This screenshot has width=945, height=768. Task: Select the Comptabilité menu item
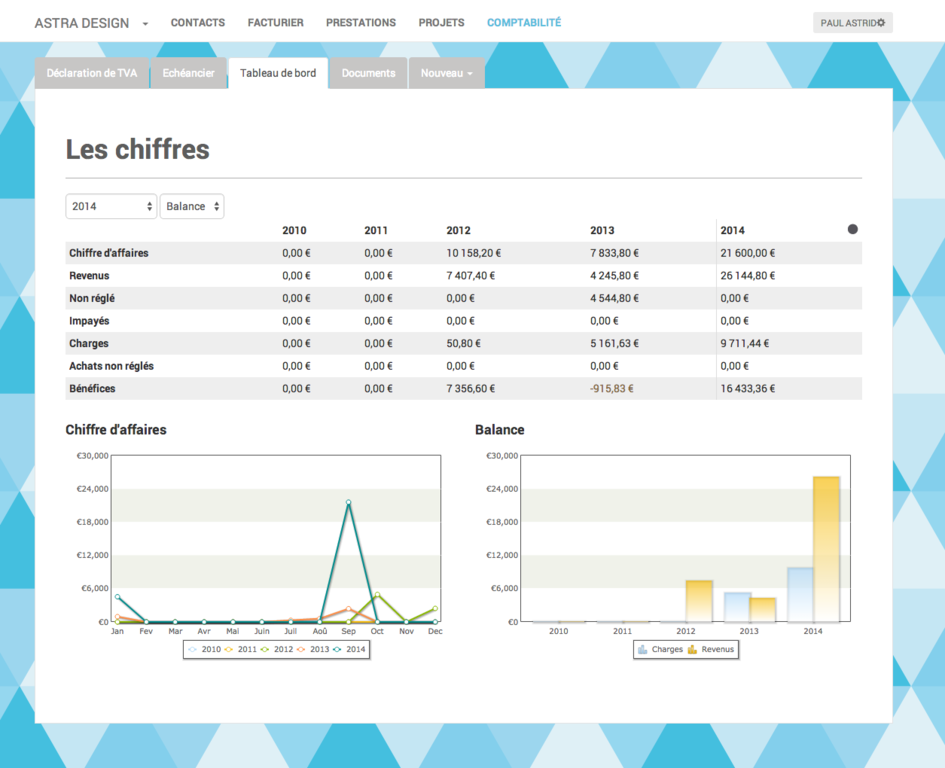click(524, 22)
